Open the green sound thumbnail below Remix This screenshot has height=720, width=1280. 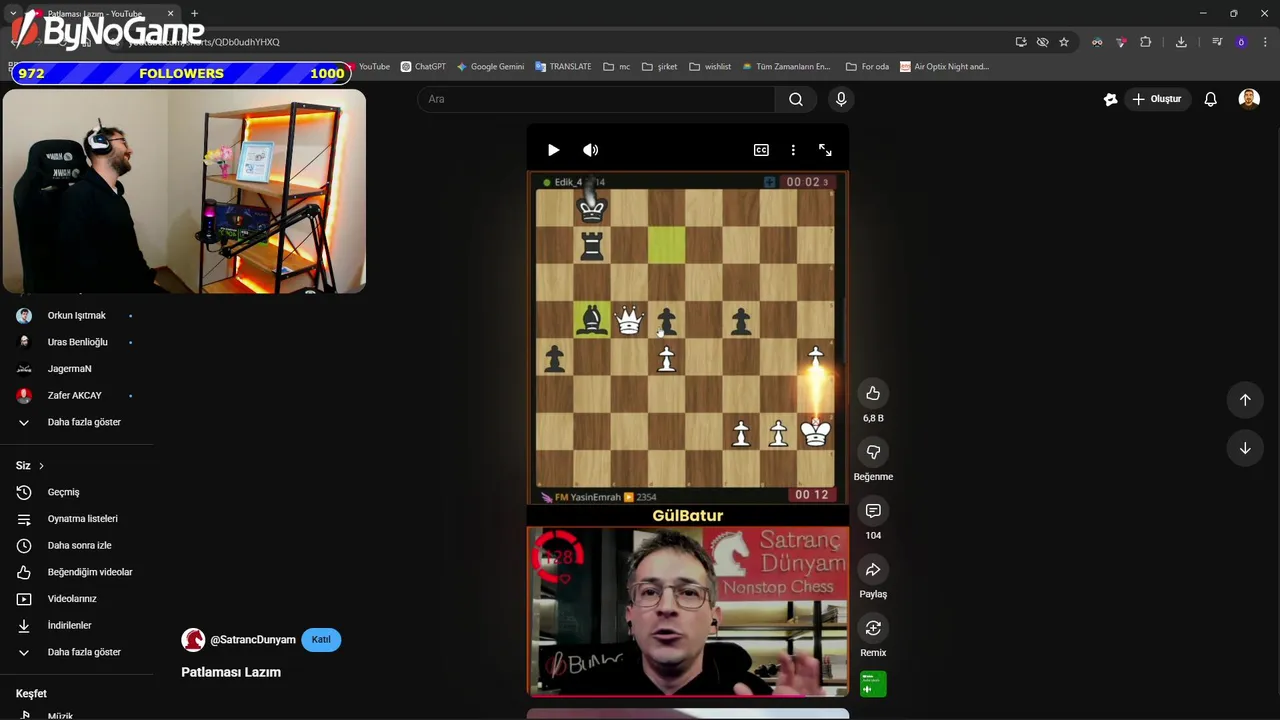pos(873,685)
